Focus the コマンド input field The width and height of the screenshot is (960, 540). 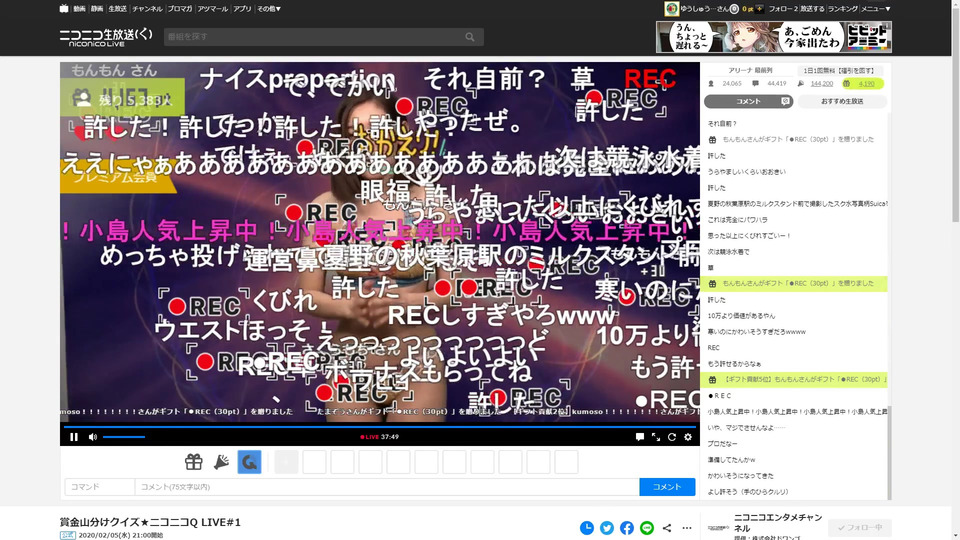99,487
